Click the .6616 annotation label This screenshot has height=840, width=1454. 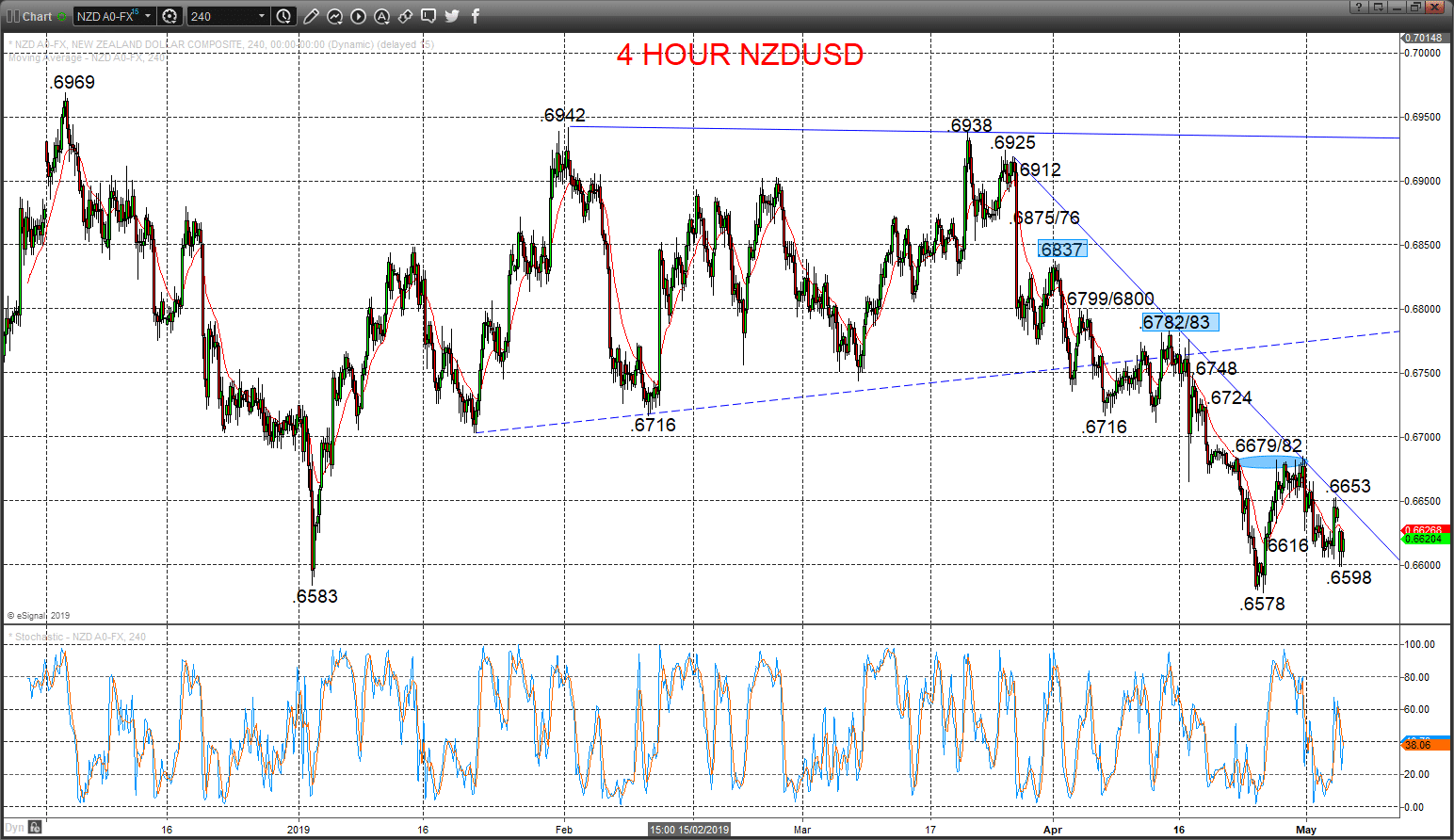pyautogui.click(x=1286, y=545)
